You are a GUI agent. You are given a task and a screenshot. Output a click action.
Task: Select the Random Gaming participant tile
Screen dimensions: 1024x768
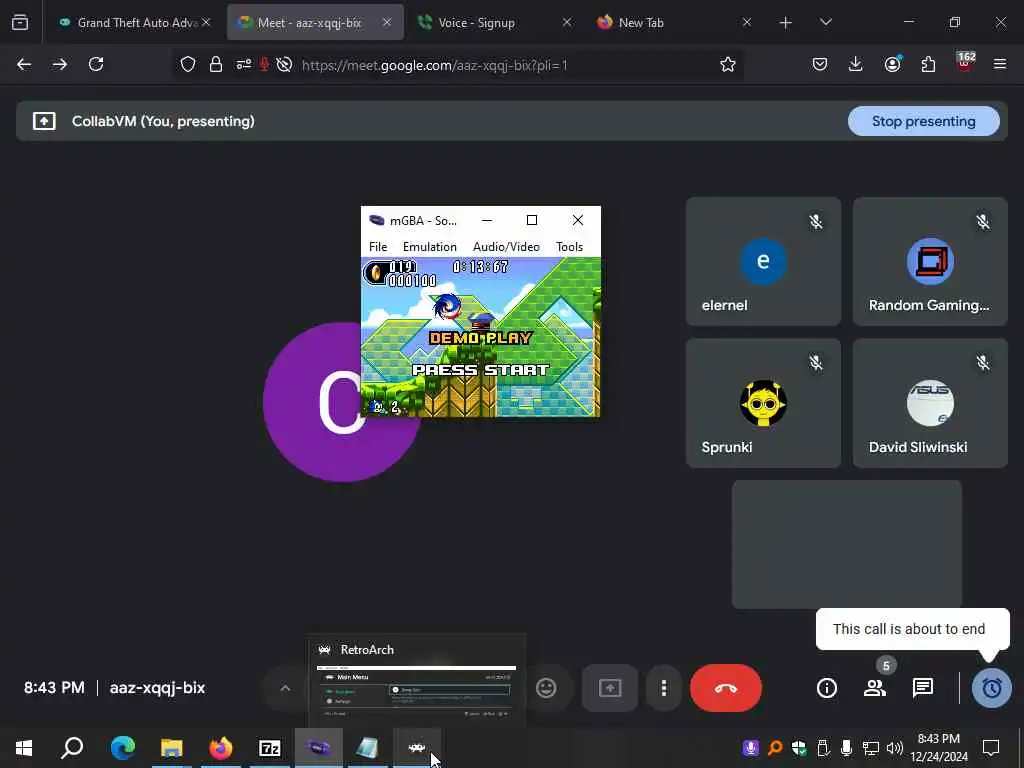pyautogui.click(x=930, y=261)
